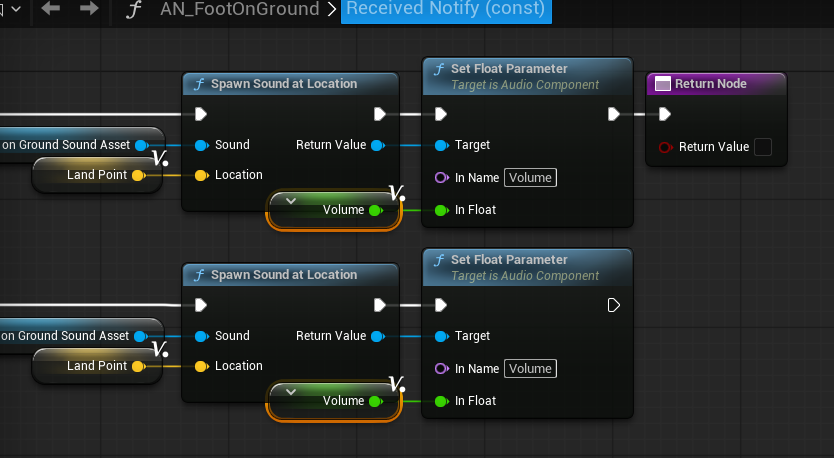This screenshot has height=458, width=834.
Task: Click upper Land Point variable output pin
Action: click(138, 175)
